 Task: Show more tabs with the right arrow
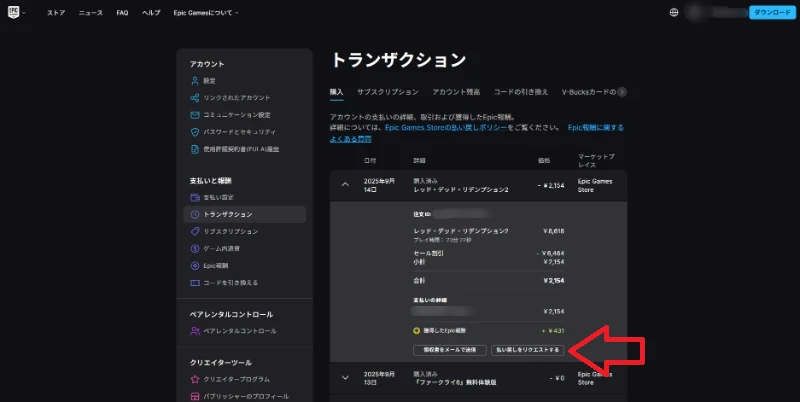(621, 92)
